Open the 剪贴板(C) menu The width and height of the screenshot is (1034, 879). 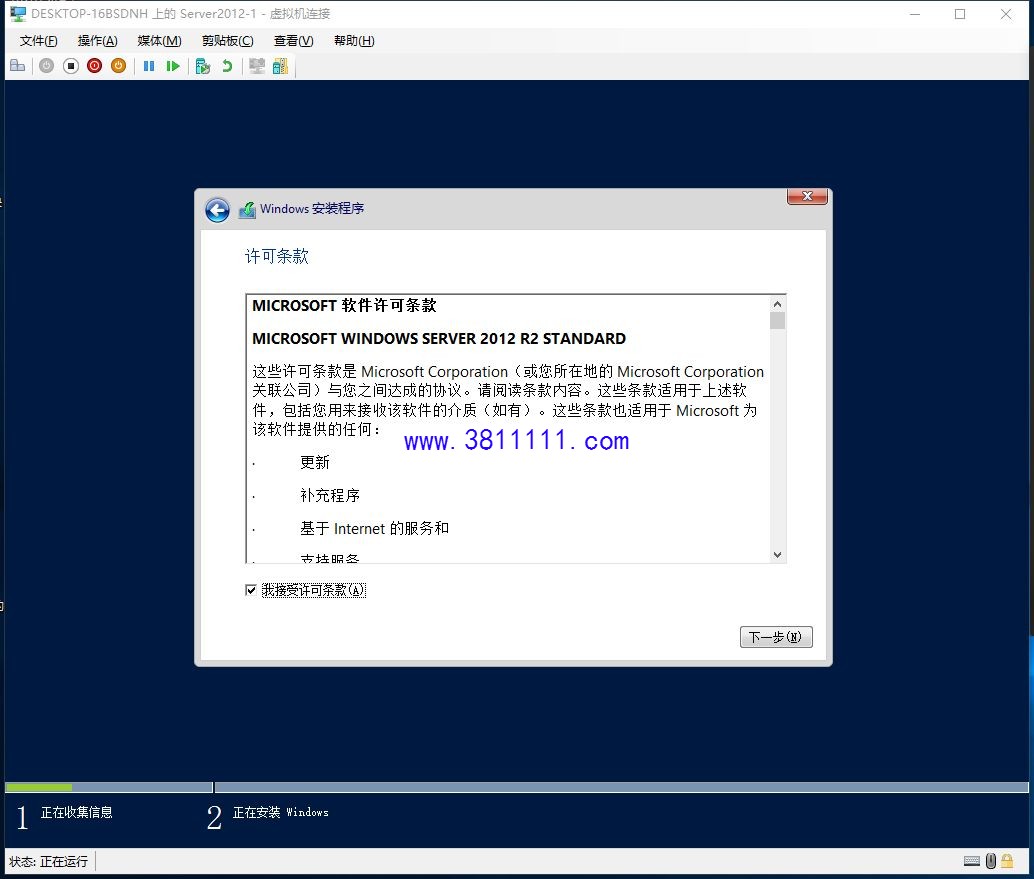(228, 41)
